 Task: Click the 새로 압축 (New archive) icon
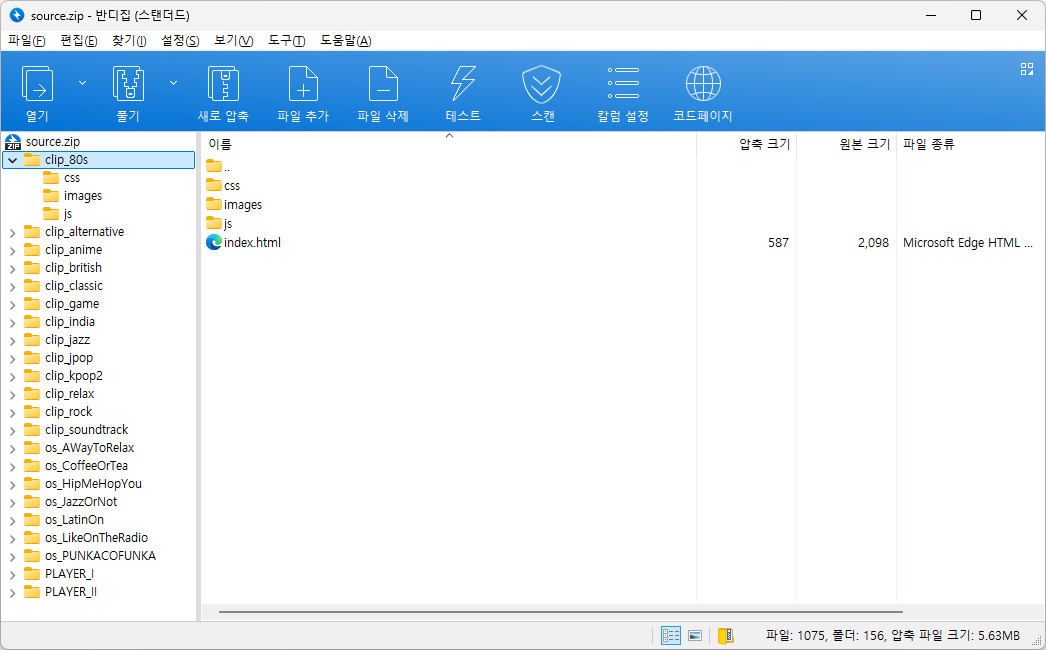[223, 83]
